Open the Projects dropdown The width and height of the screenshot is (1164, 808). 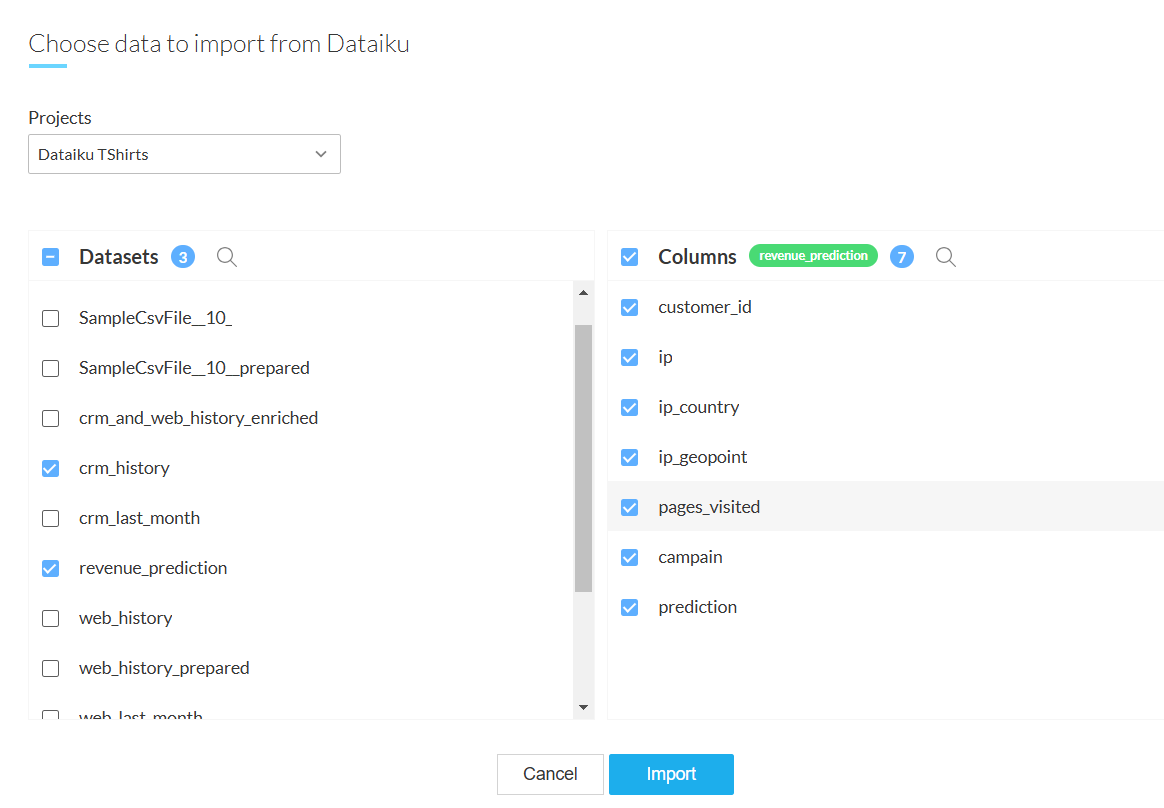tap(184, 155)
